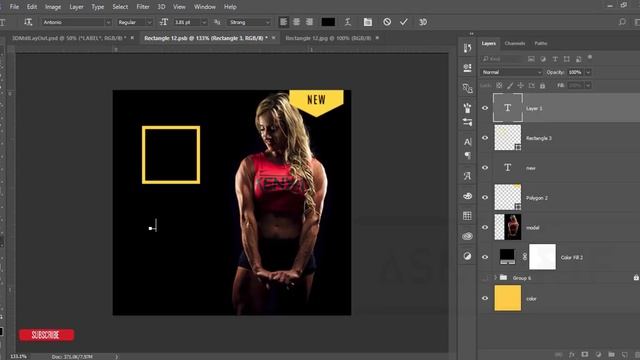Open the Opacity slider dropdown

(588, 72)
